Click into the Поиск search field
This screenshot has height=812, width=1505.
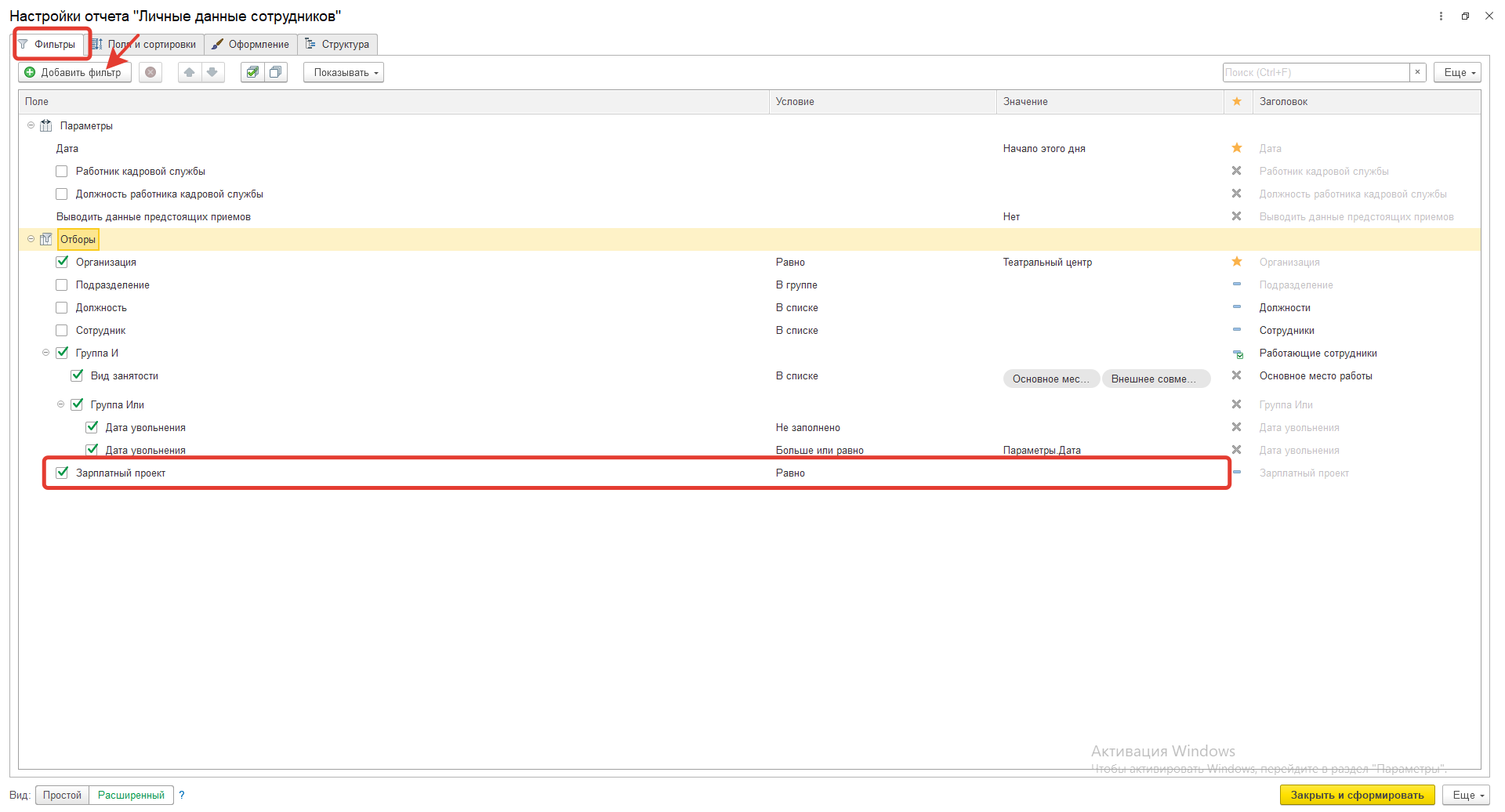coord(1315,72)
